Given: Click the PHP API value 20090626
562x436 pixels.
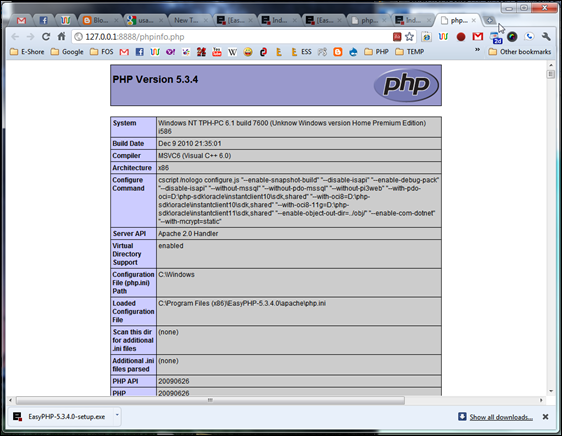Looking at the screenshot, I should pos(173,381).
